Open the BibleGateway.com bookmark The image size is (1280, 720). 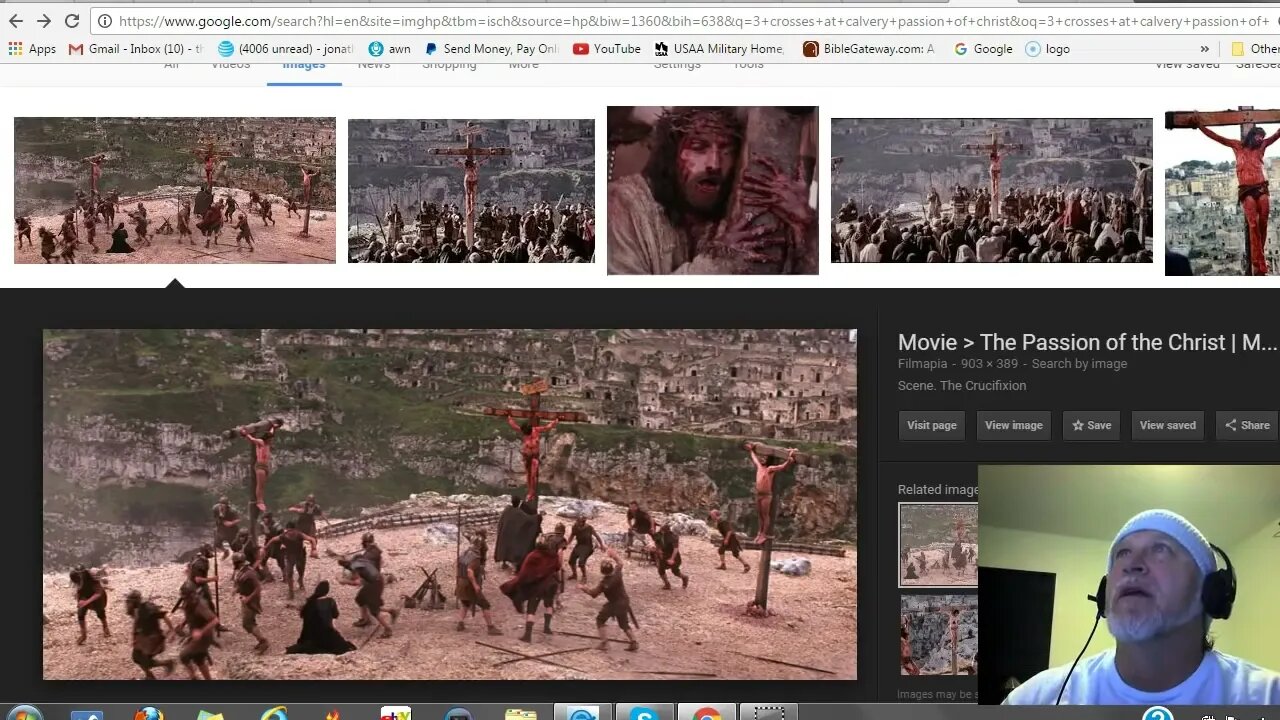pyautogui.click(x=869, y=49)
